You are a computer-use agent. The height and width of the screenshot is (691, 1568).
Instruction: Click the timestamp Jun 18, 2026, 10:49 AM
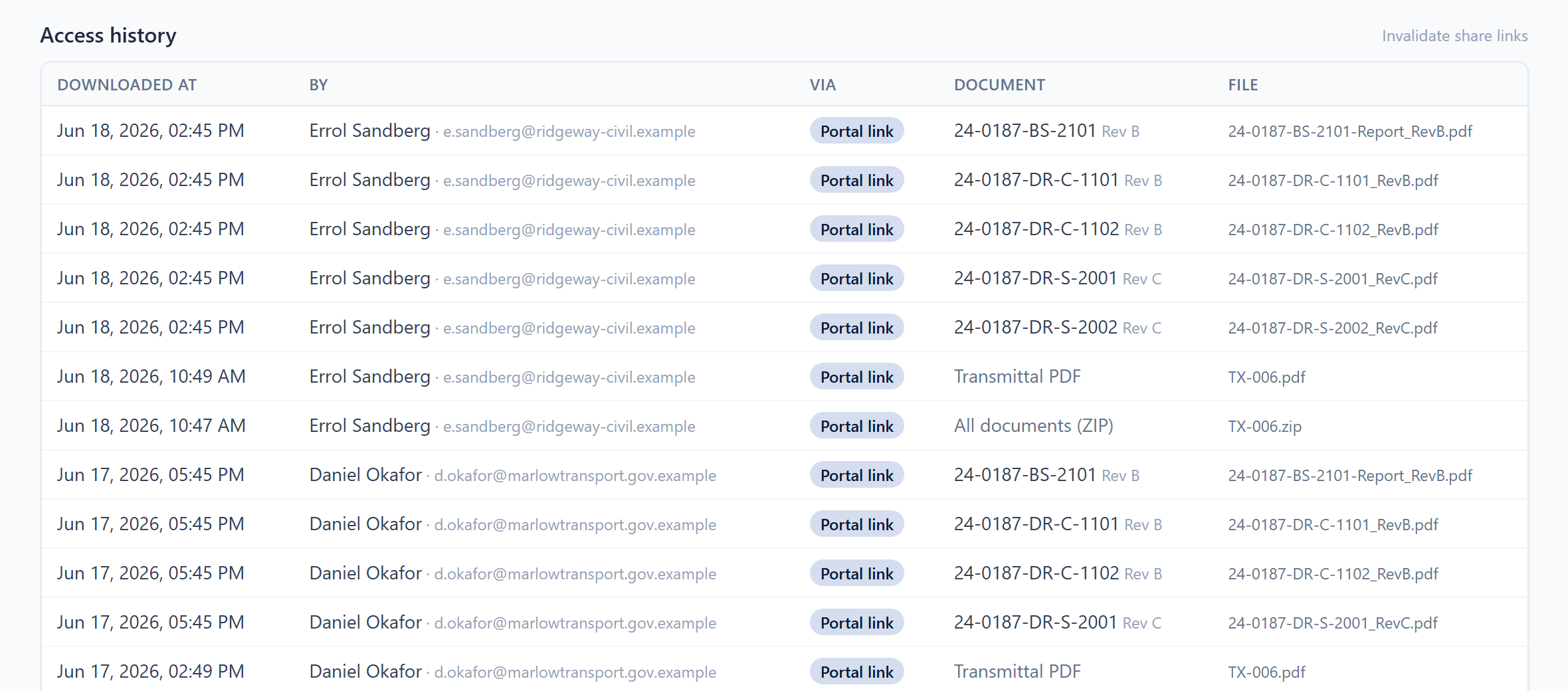coord(151,377)
